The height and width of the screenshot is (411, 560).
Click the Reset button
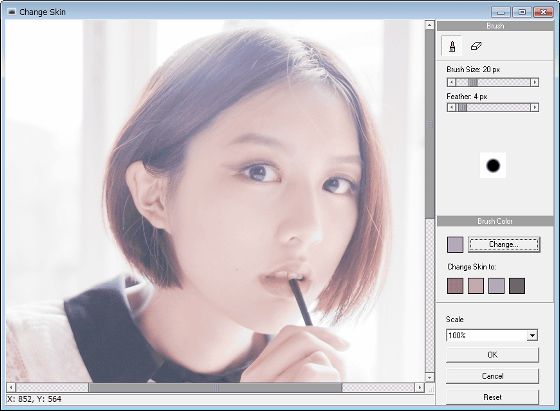tap(492, 397)
